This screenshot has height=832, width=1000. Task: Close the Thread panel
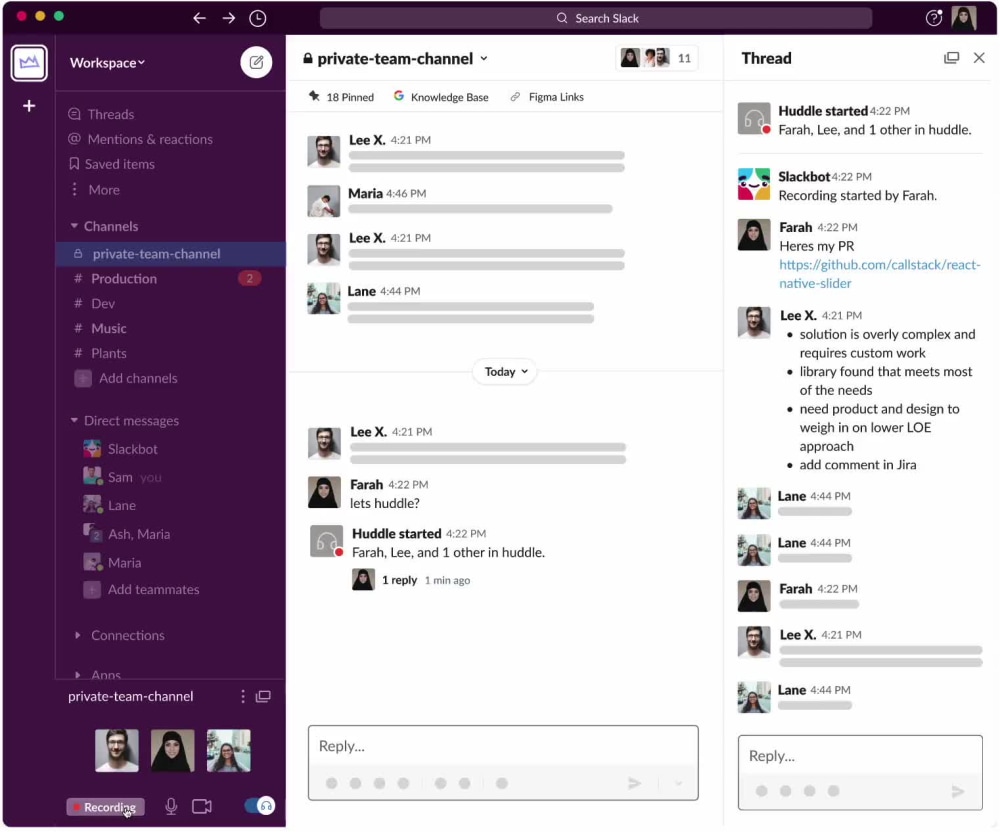click(979, 58)
